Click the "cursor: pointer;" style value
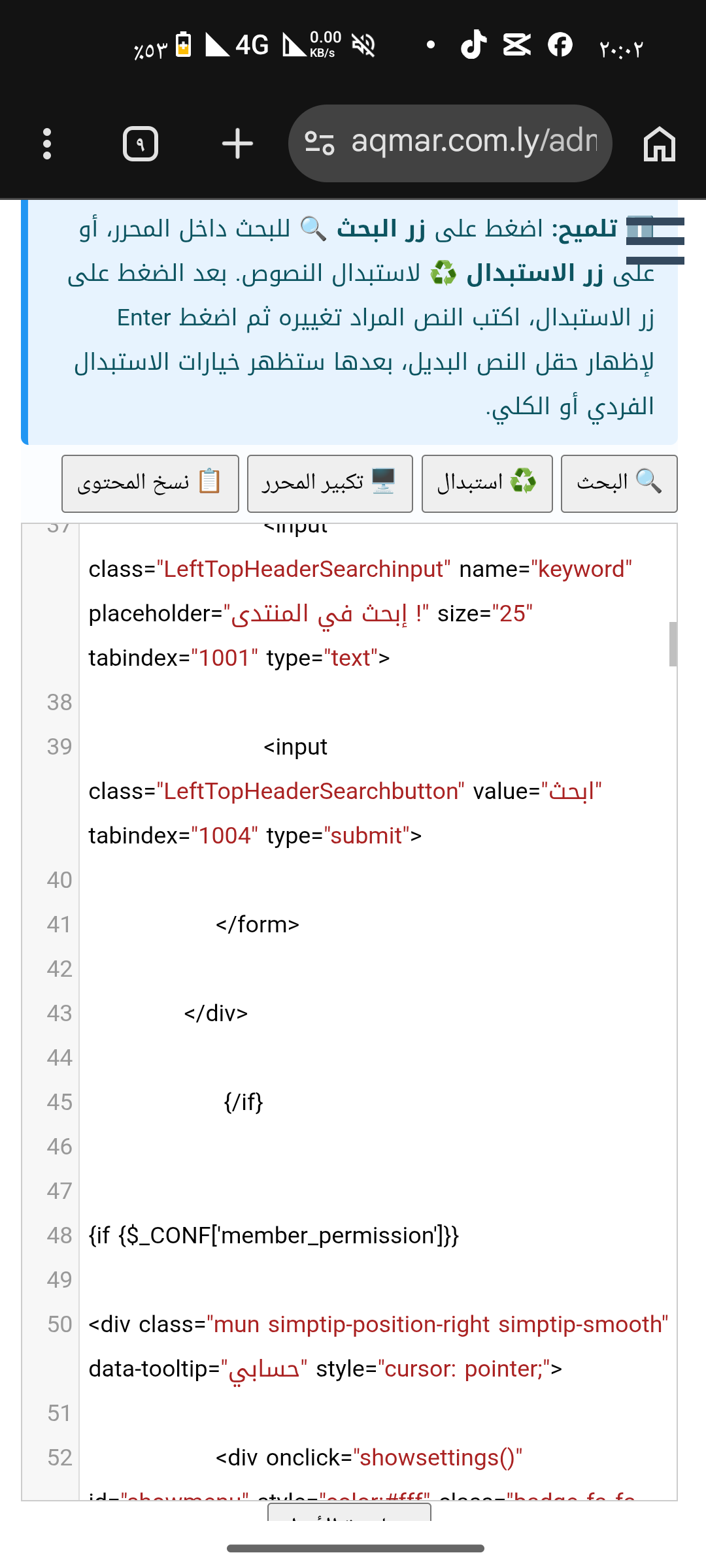706x1568 pixels. click(464, 1369)
